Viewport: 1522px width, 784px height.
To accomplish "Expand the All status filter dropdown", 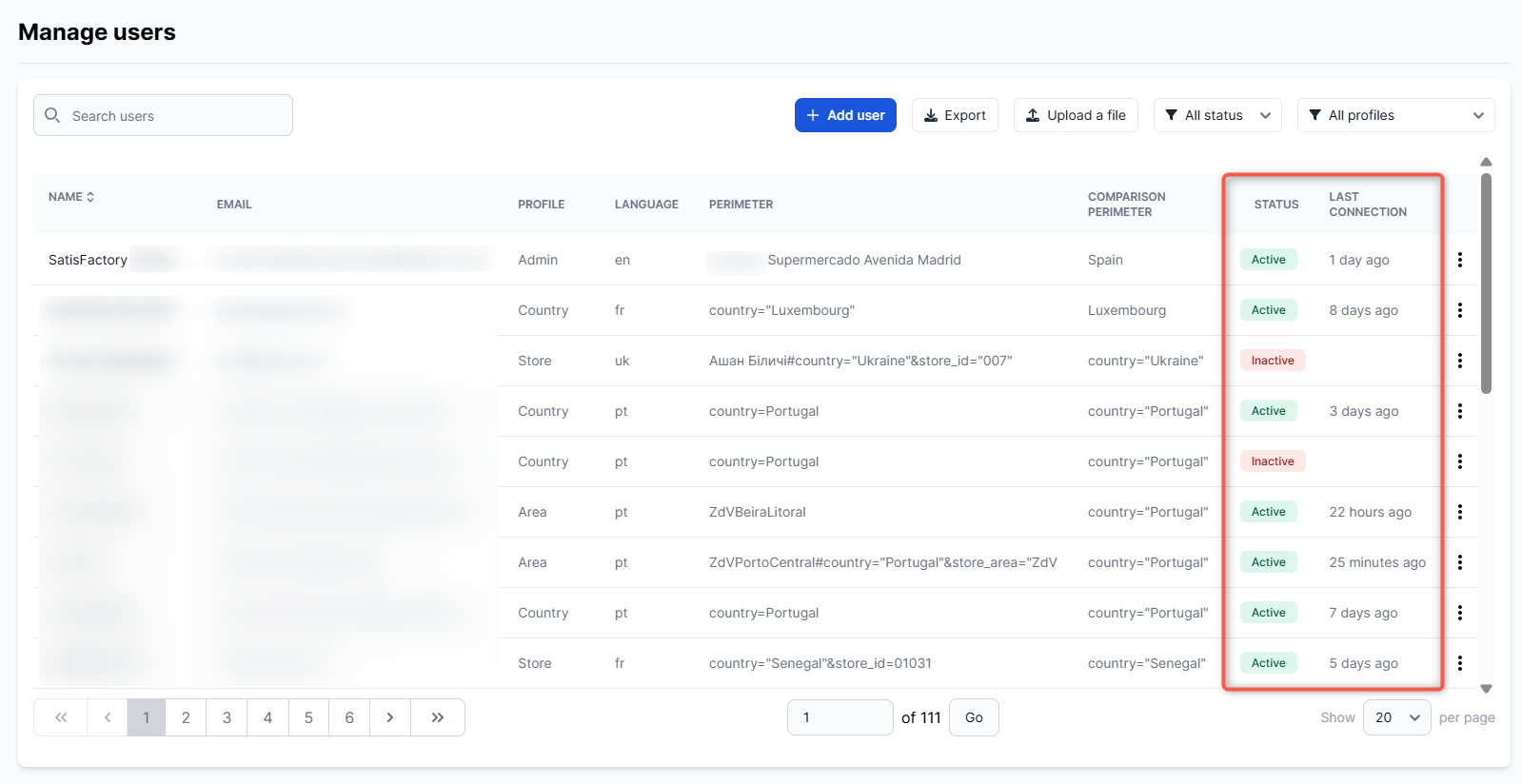I will pos(1216,115).
